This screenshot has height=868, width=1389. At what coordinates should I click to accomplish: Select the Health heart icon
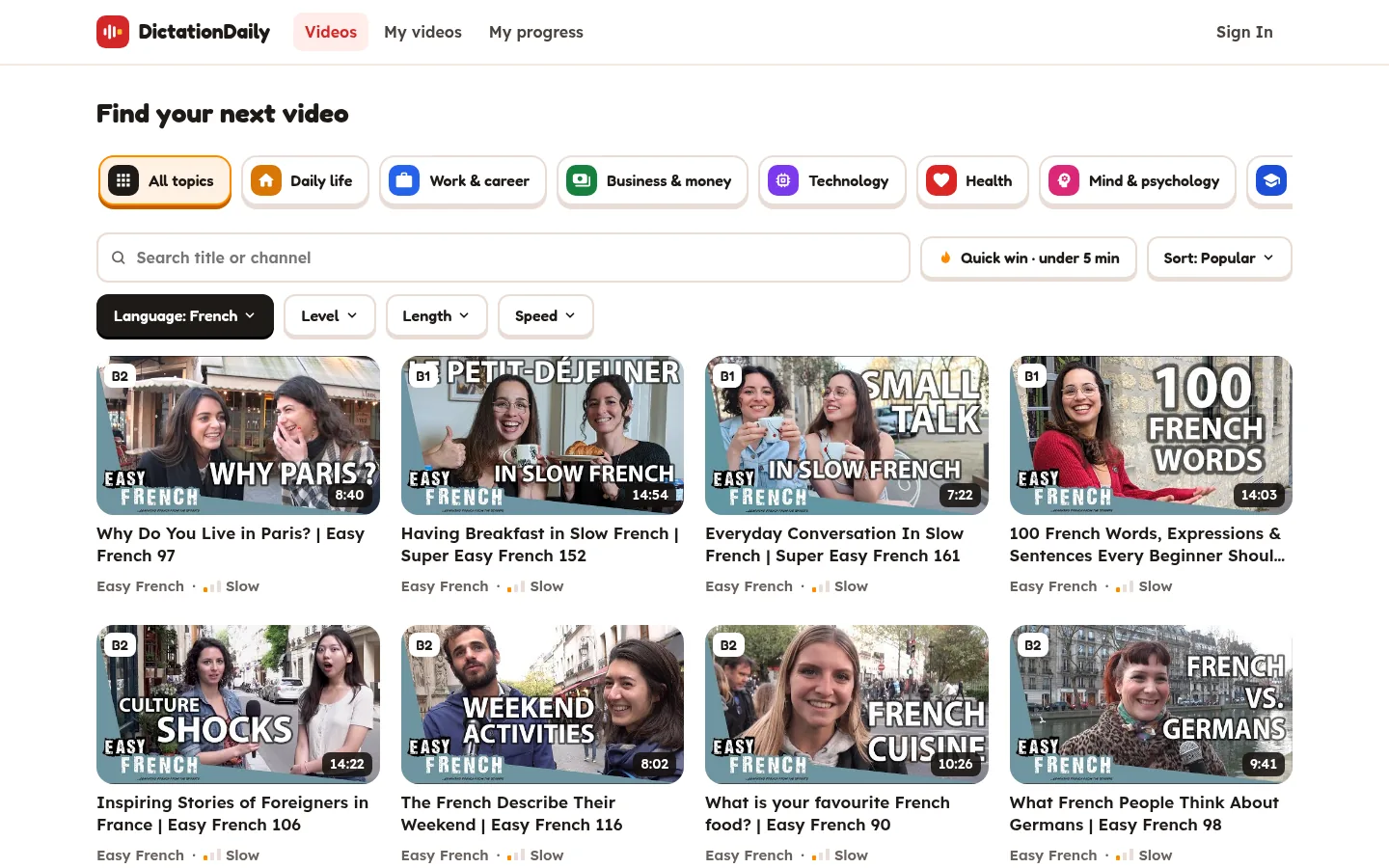coord(941,180)
